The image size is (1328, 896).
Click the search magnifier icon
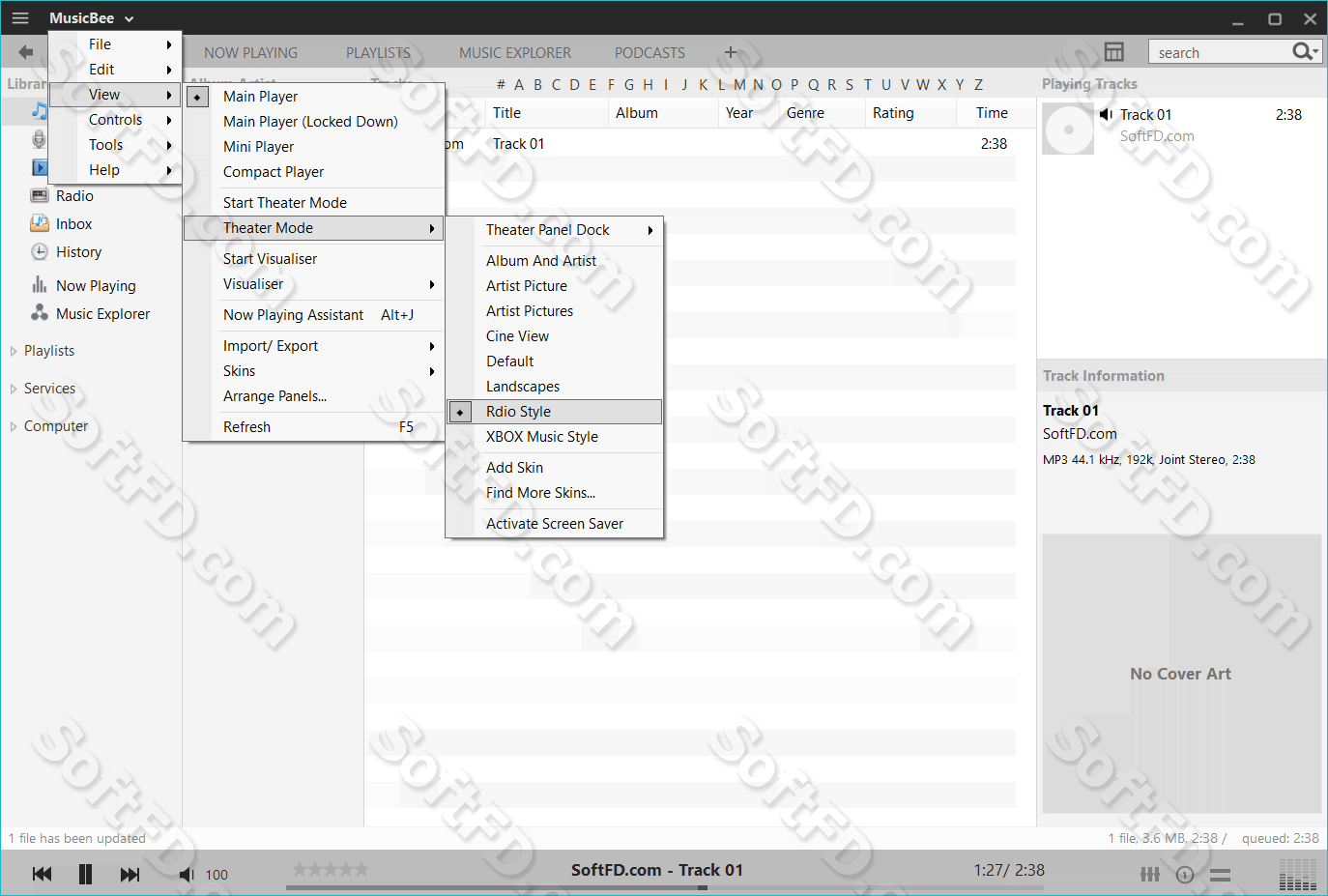(x=1305, y=51)
